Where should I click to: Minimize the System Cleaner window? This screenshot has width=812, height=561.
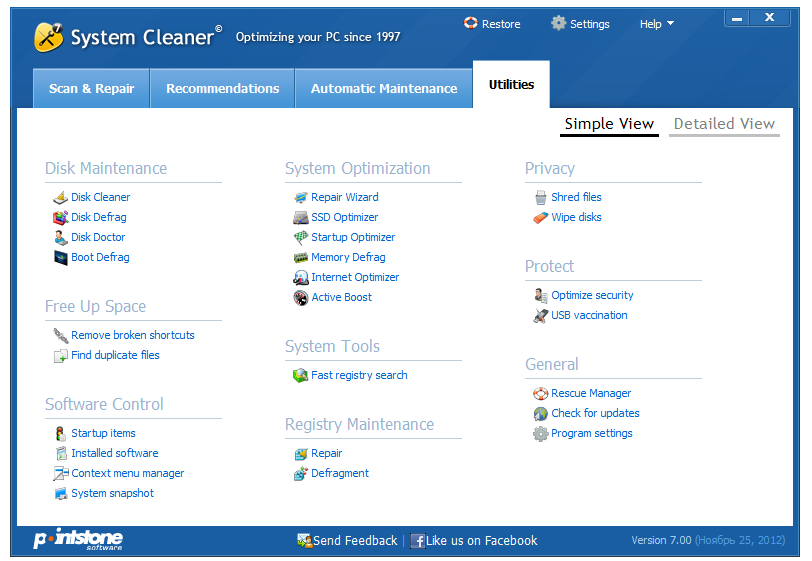tap(737, 18)
